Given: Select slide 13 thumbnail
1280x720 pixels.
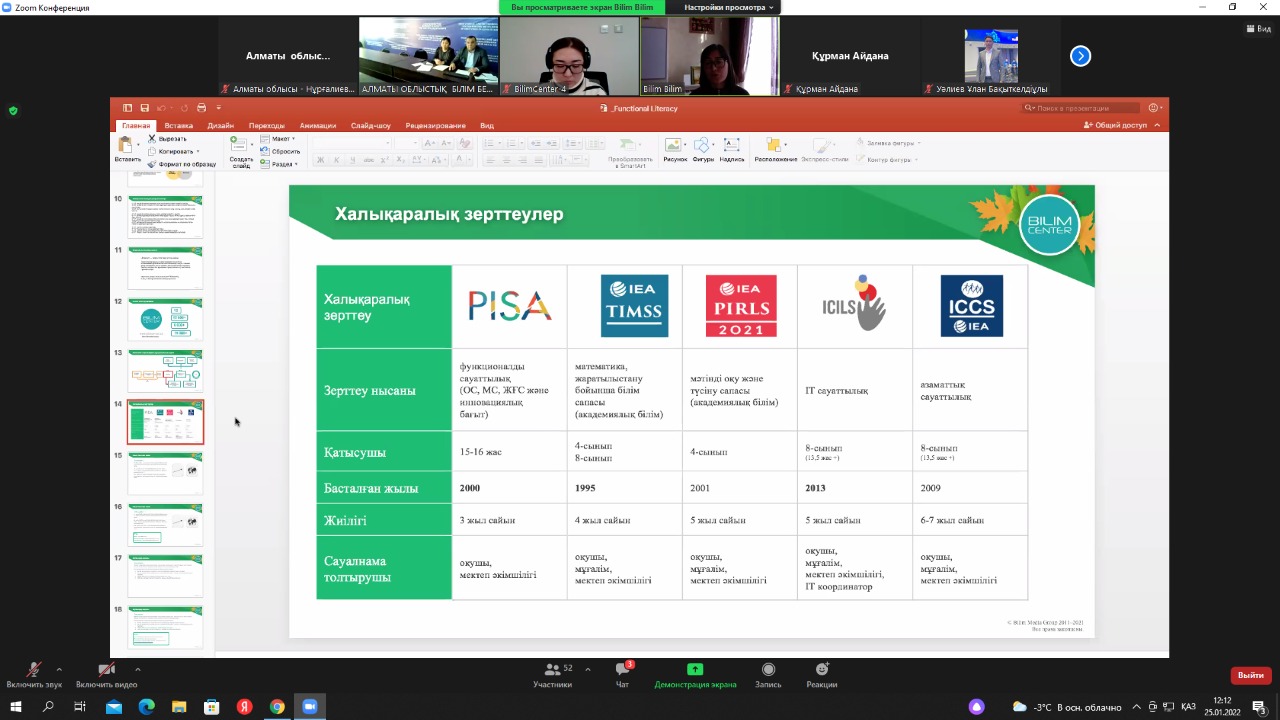Looking at the screenshot, I should pyautogui.click(x=165, y=371).
